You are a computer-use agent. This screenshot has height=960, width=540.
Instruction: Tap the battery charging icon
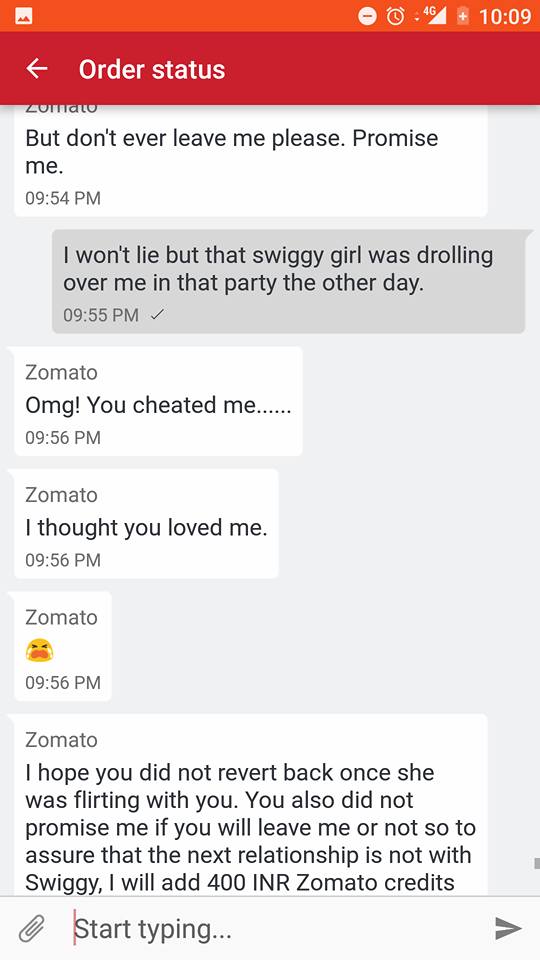(x=463, y=16)
